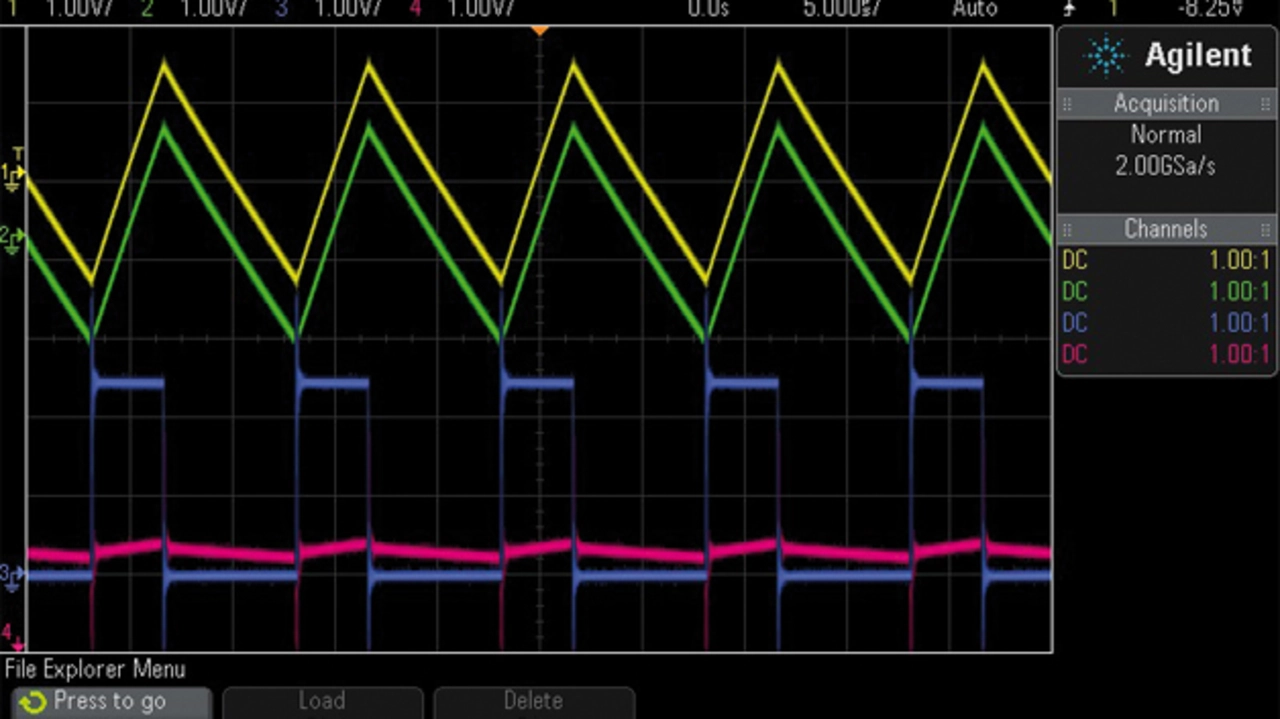Select channel 4 pink ground marker
The image size is (1280, 719).
click(x=9, y=634)
